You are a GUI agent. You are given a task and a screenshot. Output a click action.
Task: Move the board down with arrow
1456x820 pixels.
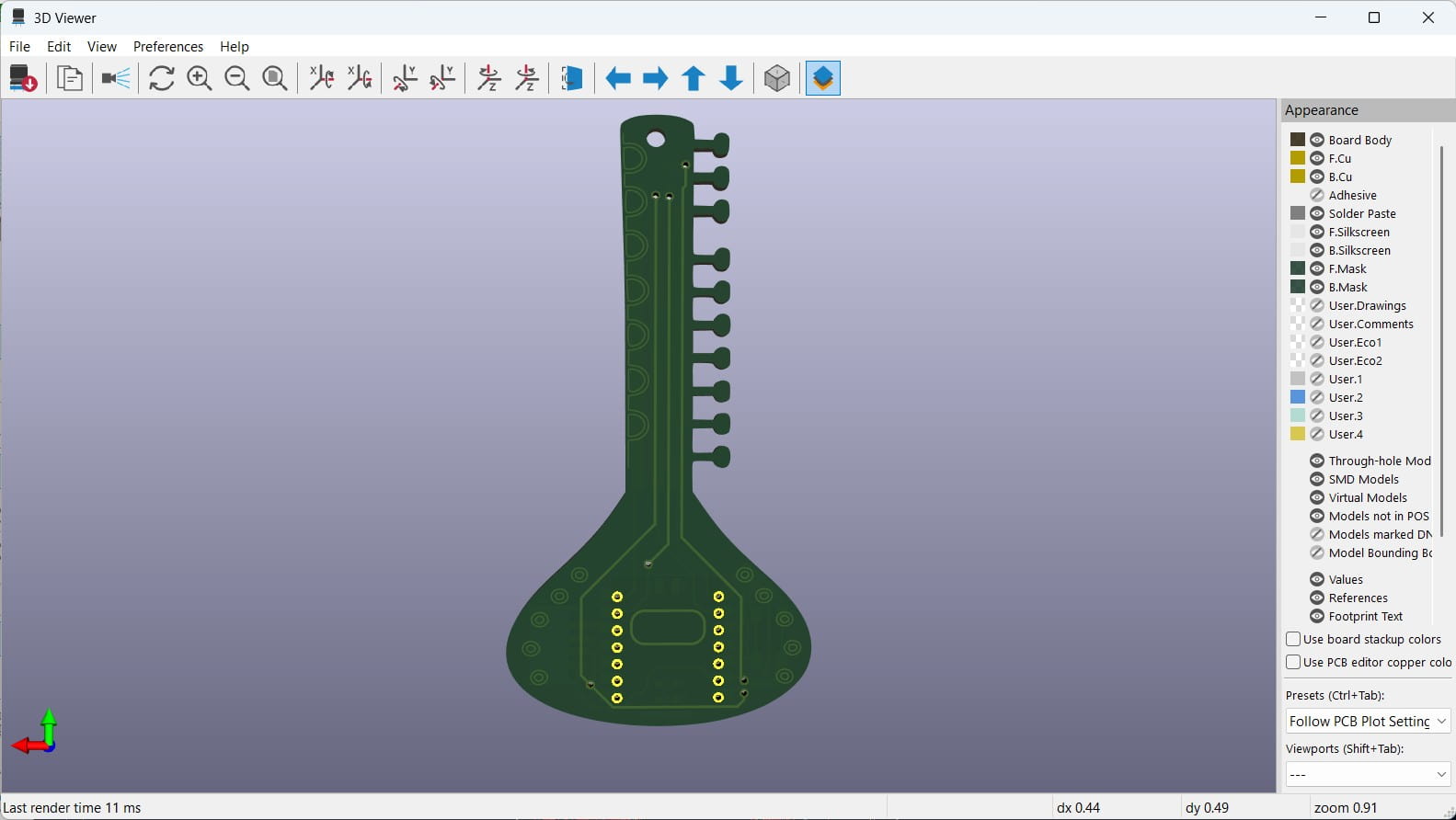[x=731, y=78]
